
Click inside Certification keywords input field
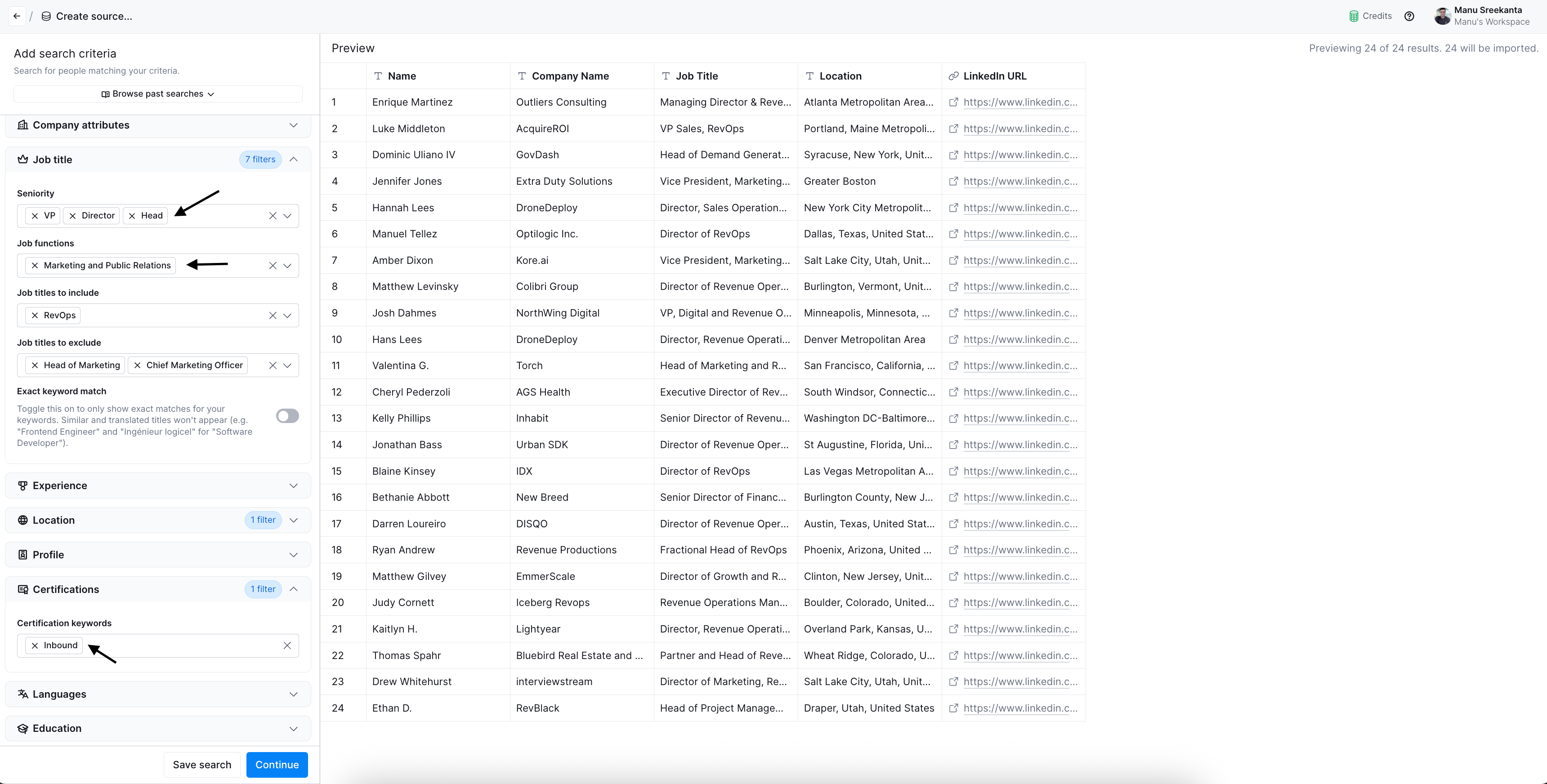180,646
